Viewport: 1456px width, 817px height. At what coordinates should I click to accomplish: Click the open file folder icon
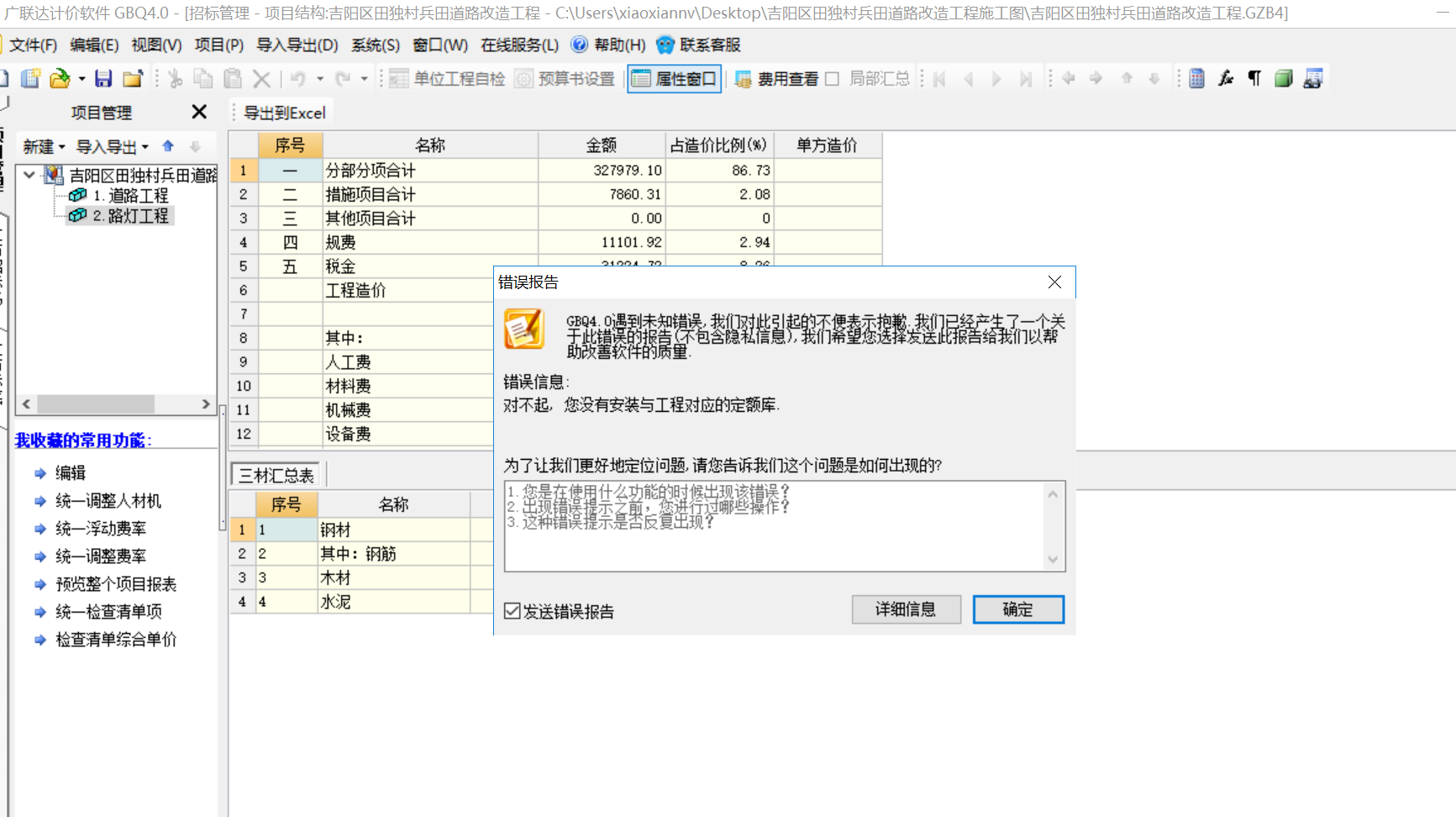pos(60,78)
